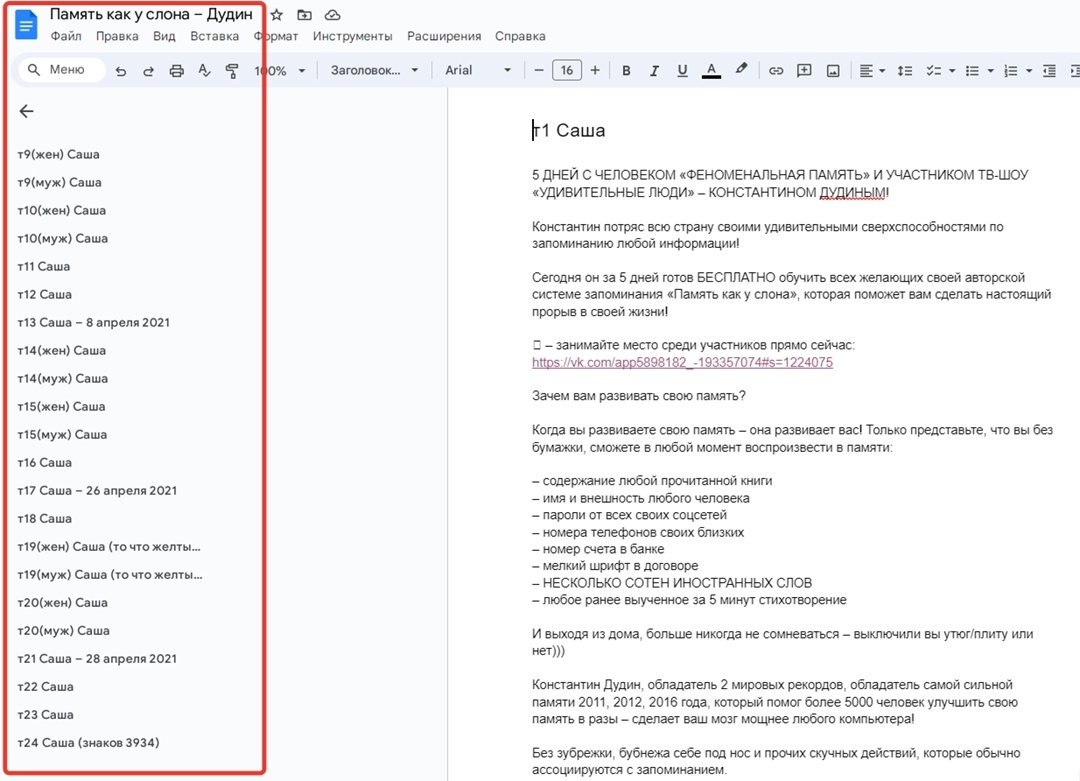
Task: Open the Google Docs home icon
Action: 26,25
